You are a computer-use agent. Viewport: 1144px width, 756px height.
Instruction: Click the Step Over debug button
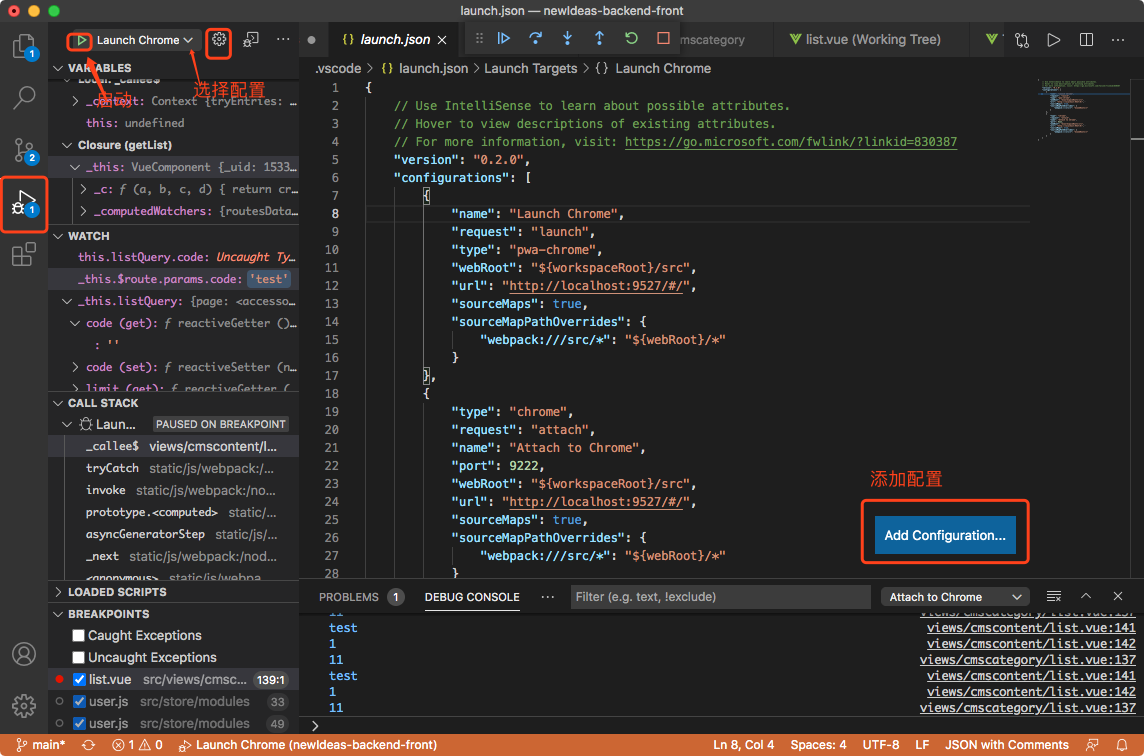(536, 39)
